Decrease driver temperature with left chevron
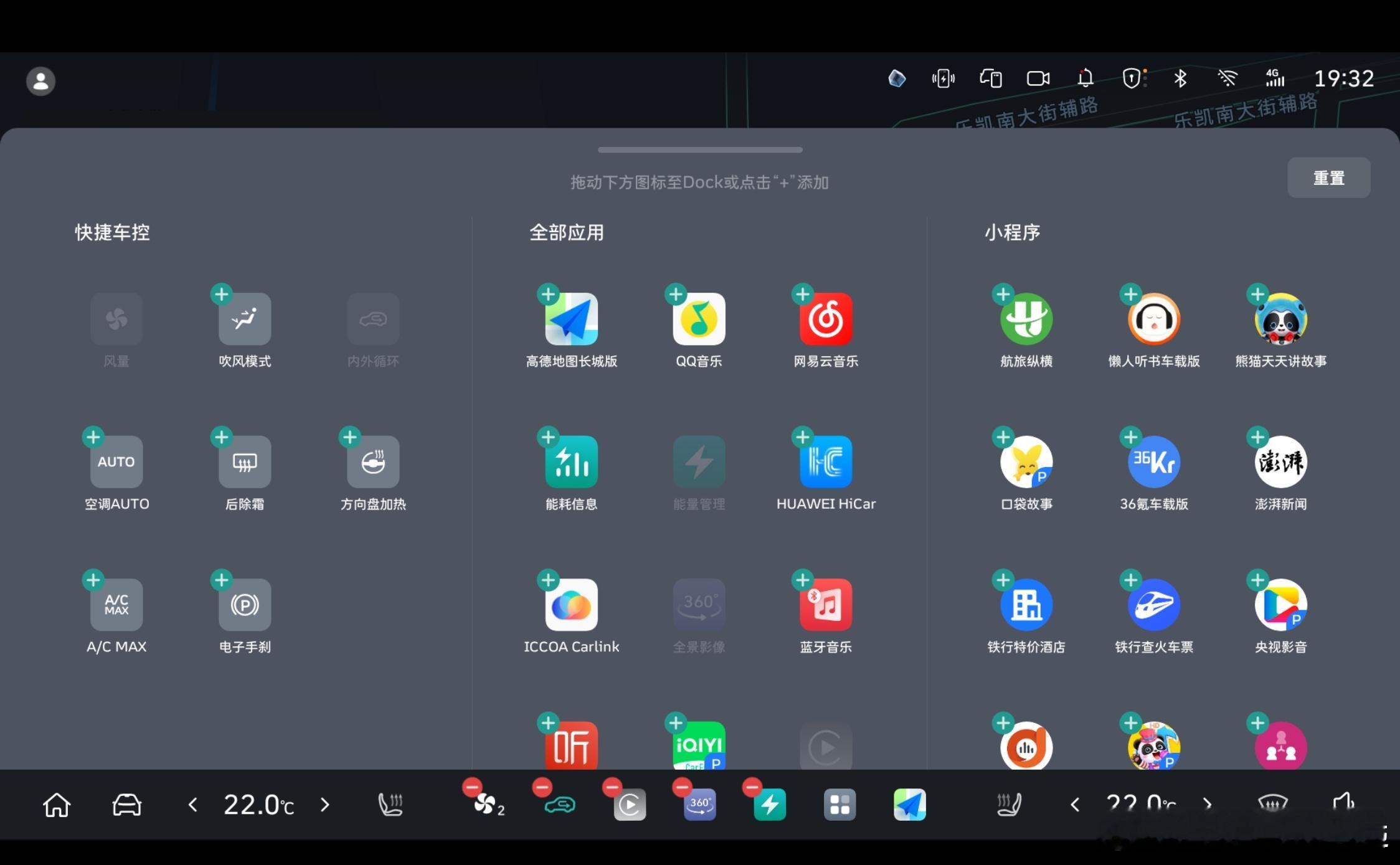Viewport: 1400px width, 865px height. point(193,805)
